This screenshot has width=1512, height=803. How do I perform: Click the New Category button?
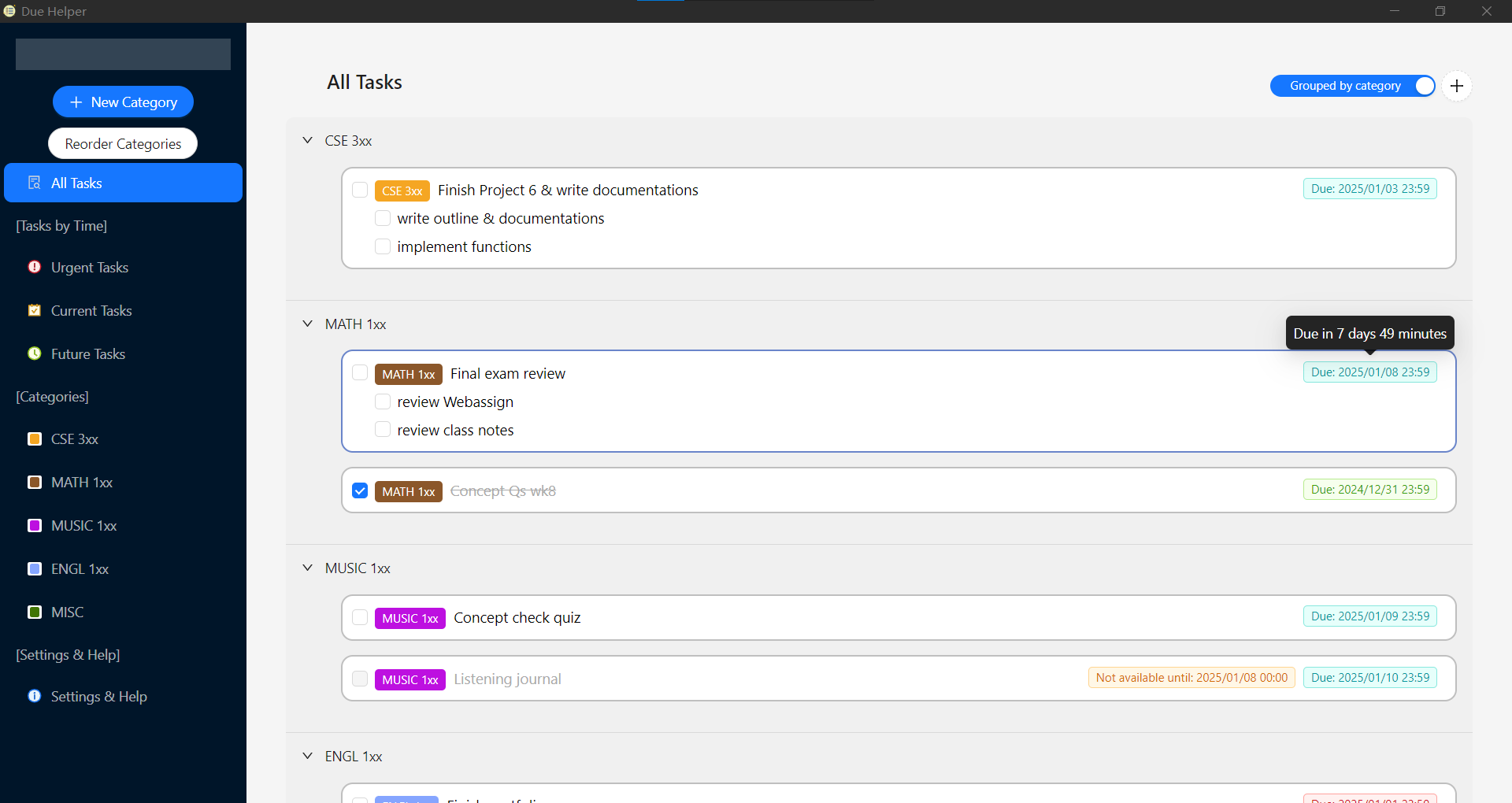[x=123, y=102]
